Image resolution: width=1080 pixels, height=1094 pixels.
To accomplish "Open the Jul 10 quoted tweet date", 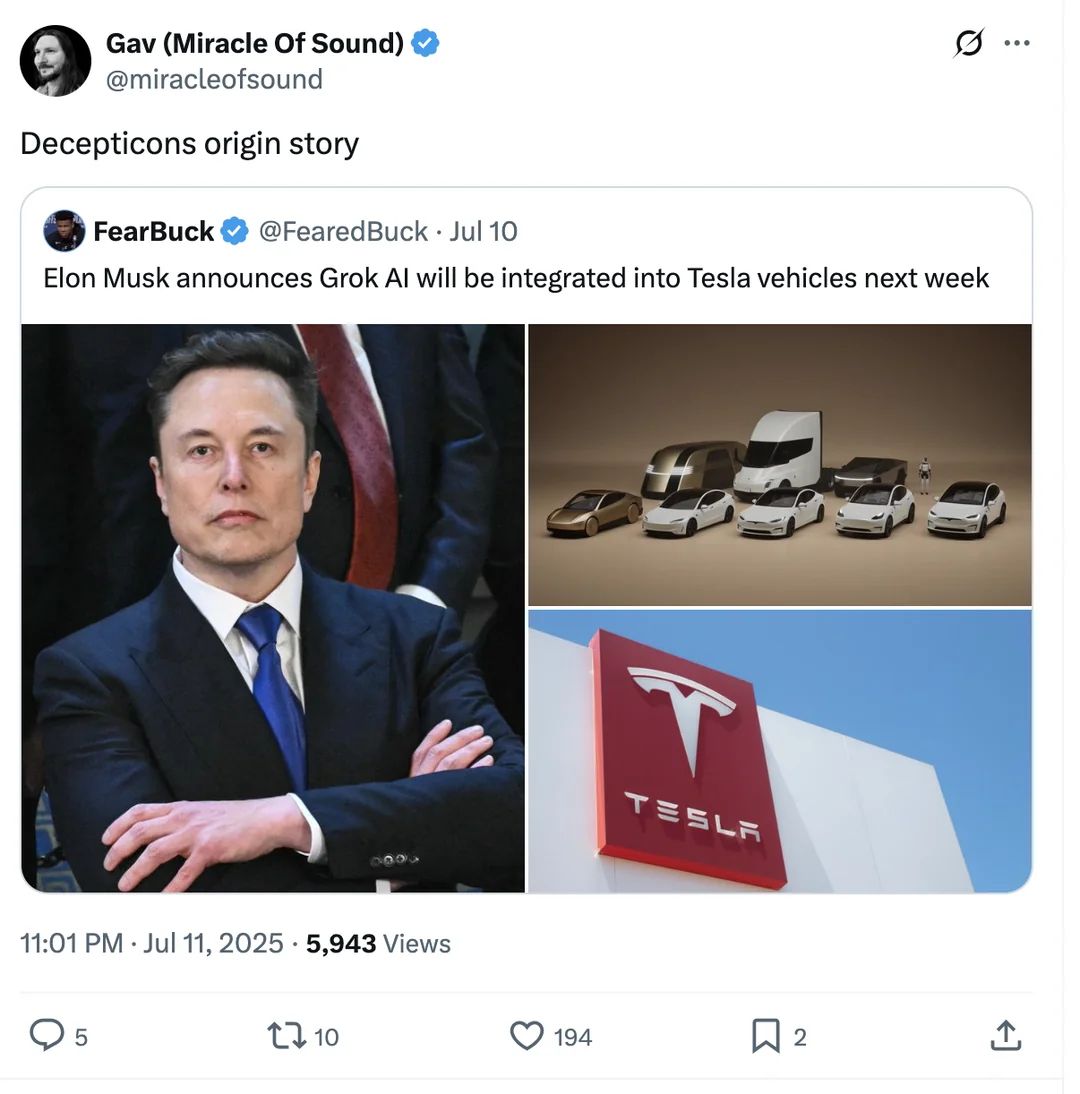I will click(483, 231).
